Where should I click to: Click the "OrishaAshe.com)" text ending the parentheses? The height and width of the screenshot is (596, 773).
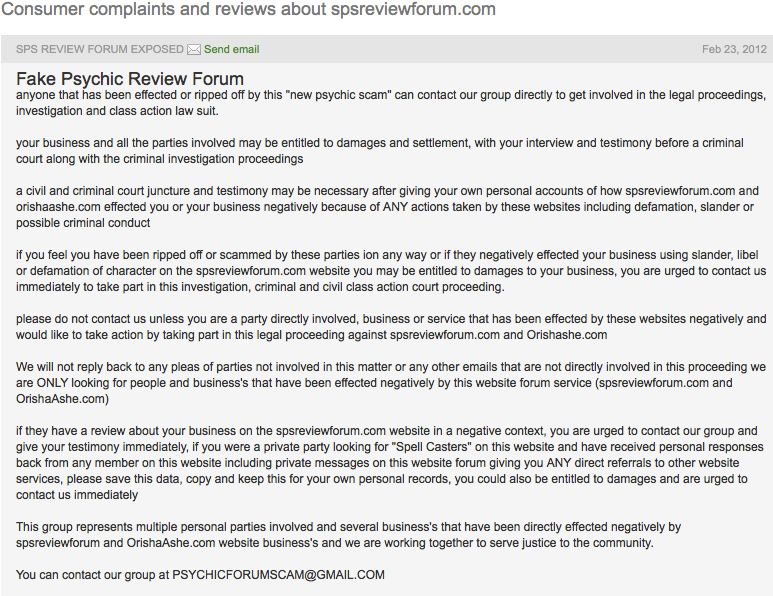point(62,399)
